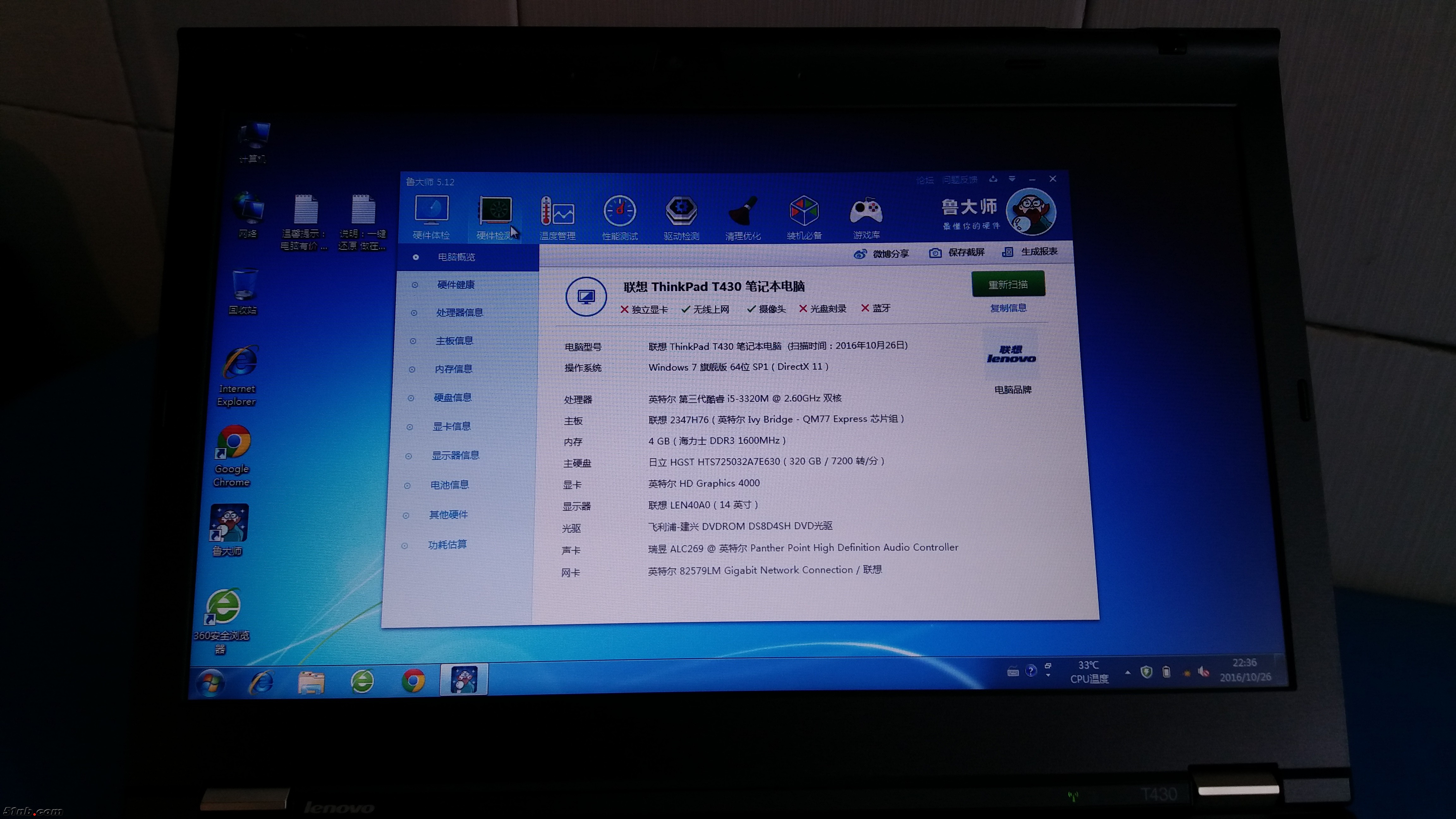
Task: Click the 保存截屏 camera icon
Action: tap(935, 253)
